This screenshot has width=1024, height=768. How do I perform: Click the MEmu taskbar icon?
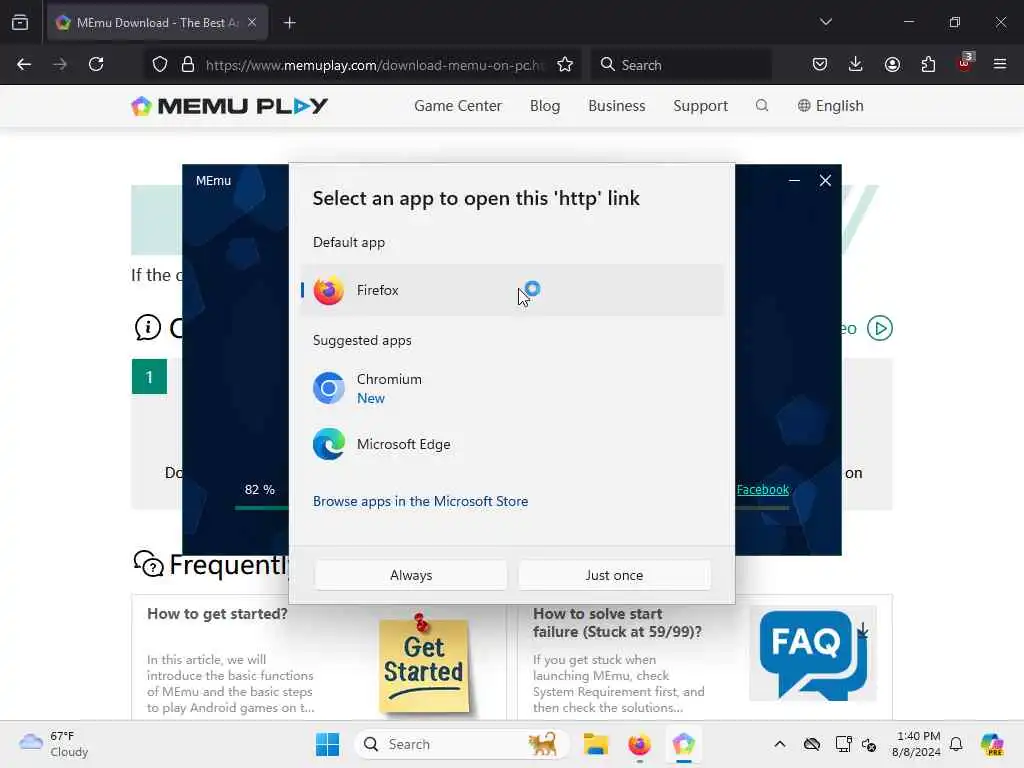[683, 744]
